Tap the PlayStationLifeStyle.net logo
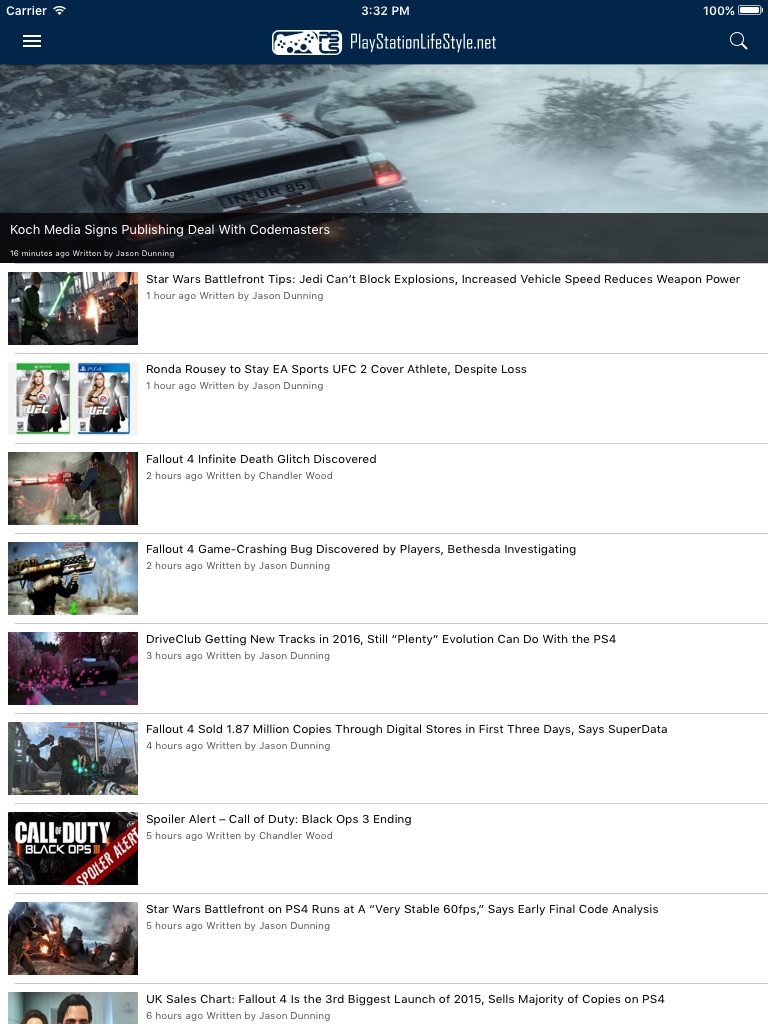 coord(384,42)
